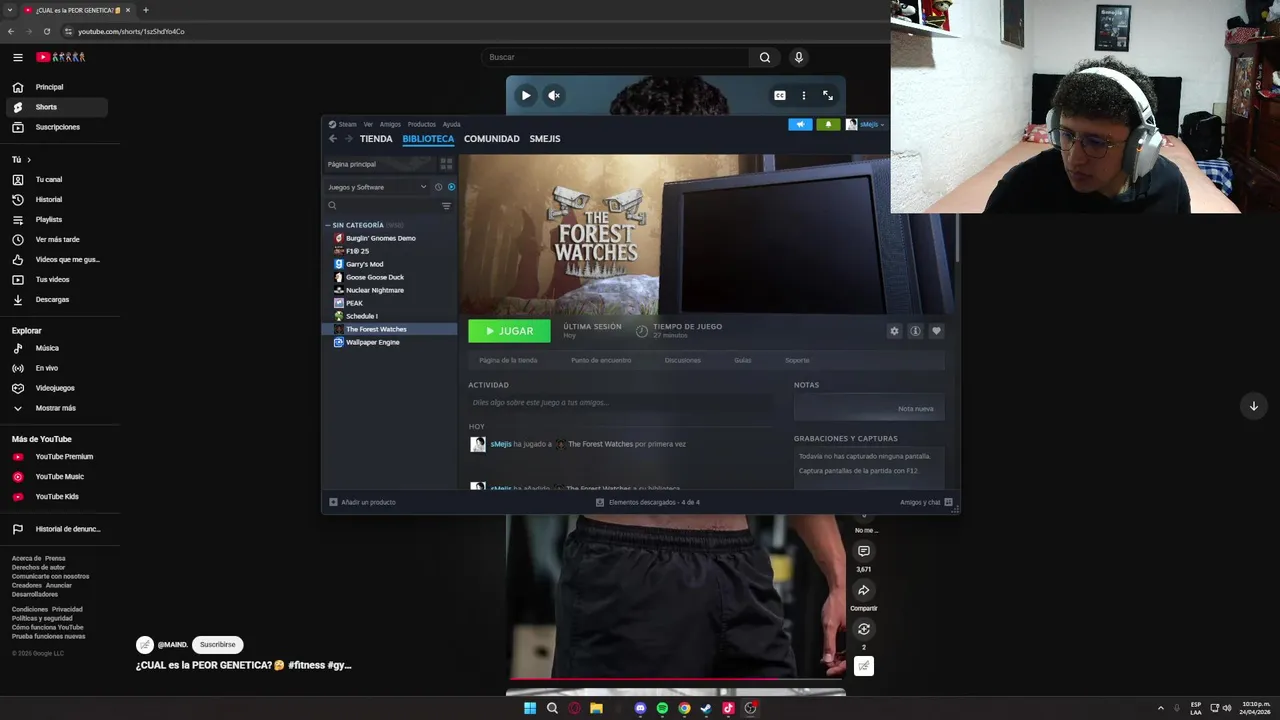Open game settings gear icon
This screenshot has height=720, width=1280.
pos(894,331)
